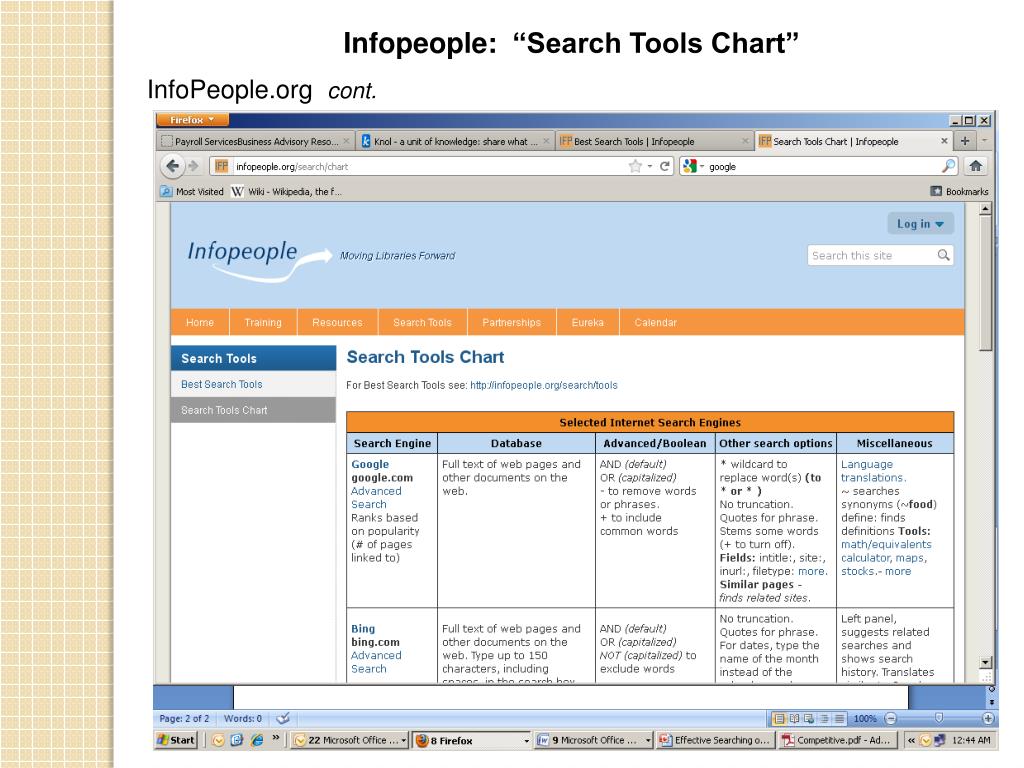
Task: Close the Knol tab
Action: [546, 141]
